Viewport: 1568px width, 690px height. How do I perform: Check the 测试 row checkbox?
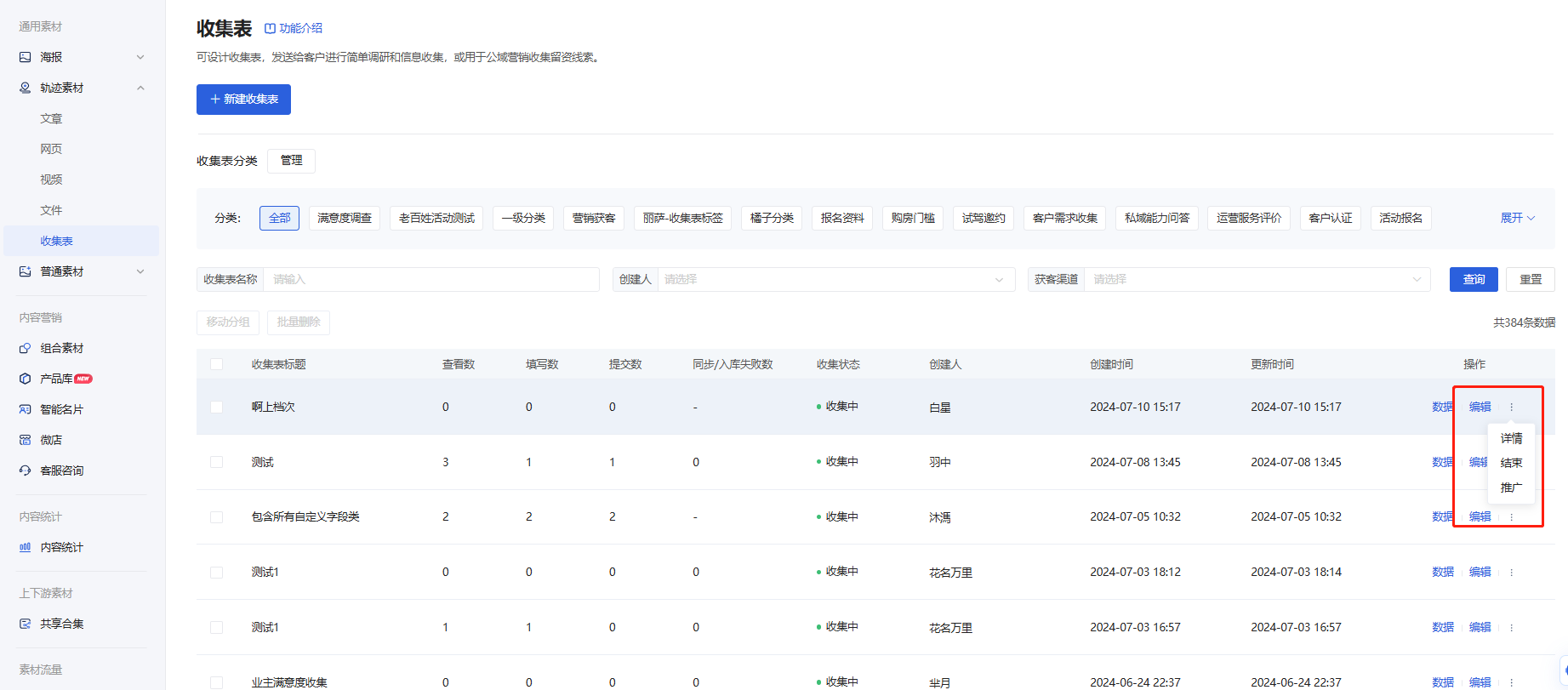(216, 462)
